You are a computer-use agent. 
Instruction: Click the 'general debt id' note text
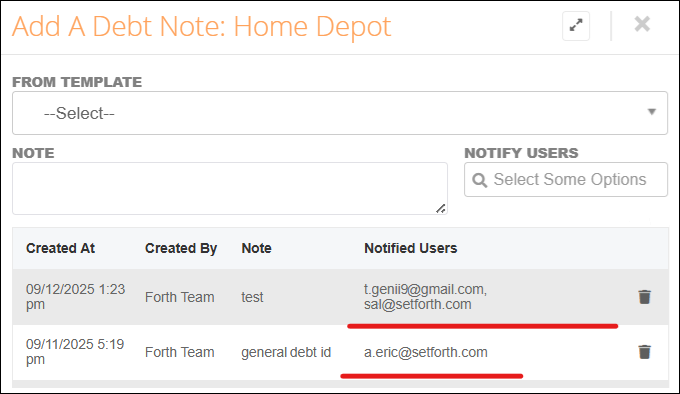pyautogui.click(x=286, y=352)
